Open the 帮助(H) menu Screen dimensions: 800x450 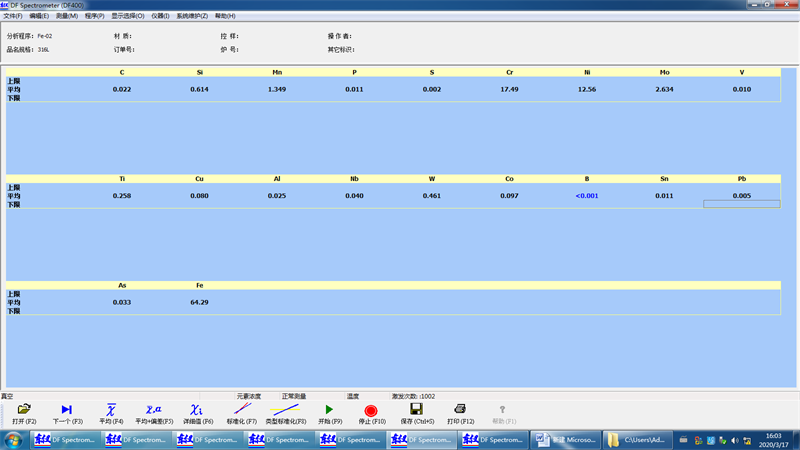click(225, 16)
